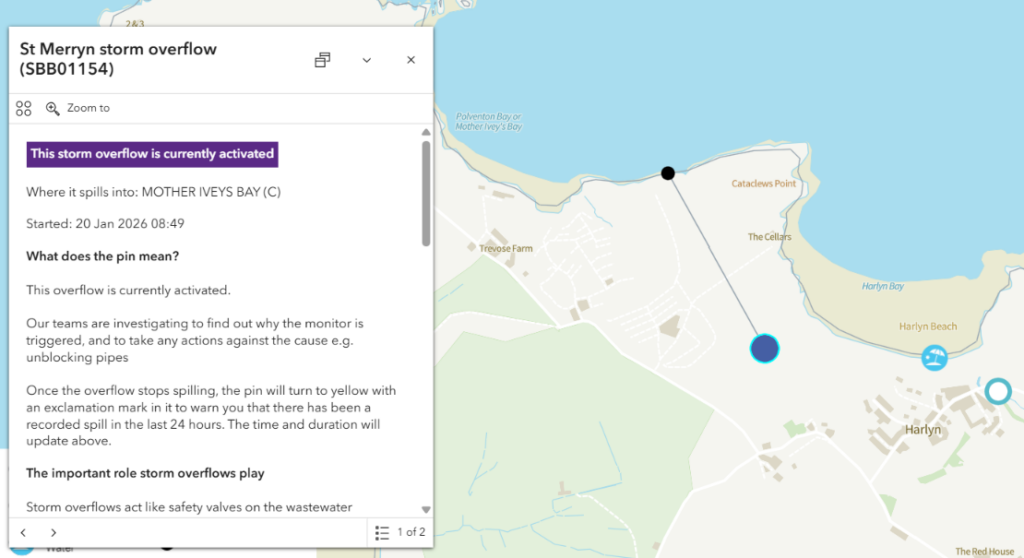Click the popup vertical scrollbar thumb
The height and width of the screenshot is (558, 1024).
426,192
